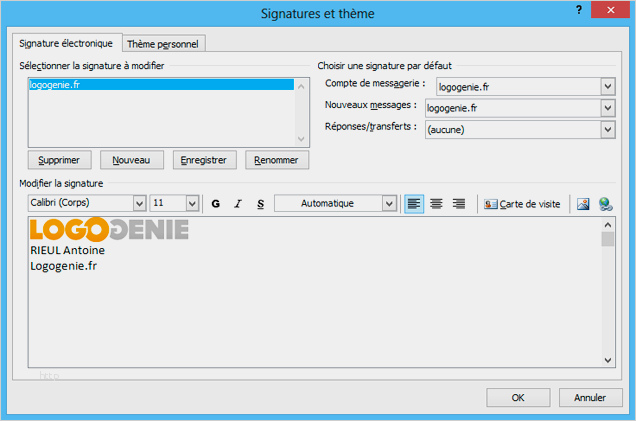Align the signature text left
636x421 pixels.
coord(414,204)
